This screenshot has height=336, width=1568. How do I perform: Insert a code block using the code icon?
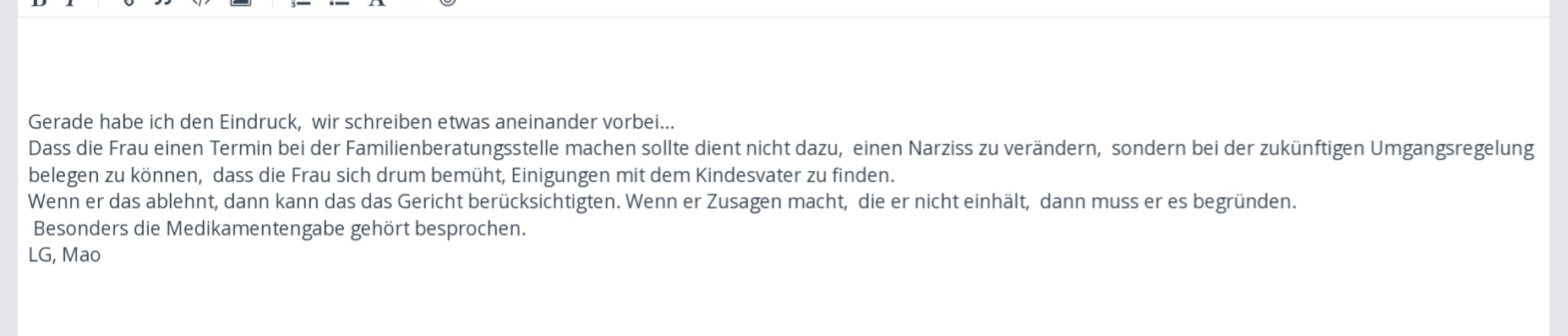(201, 3)
